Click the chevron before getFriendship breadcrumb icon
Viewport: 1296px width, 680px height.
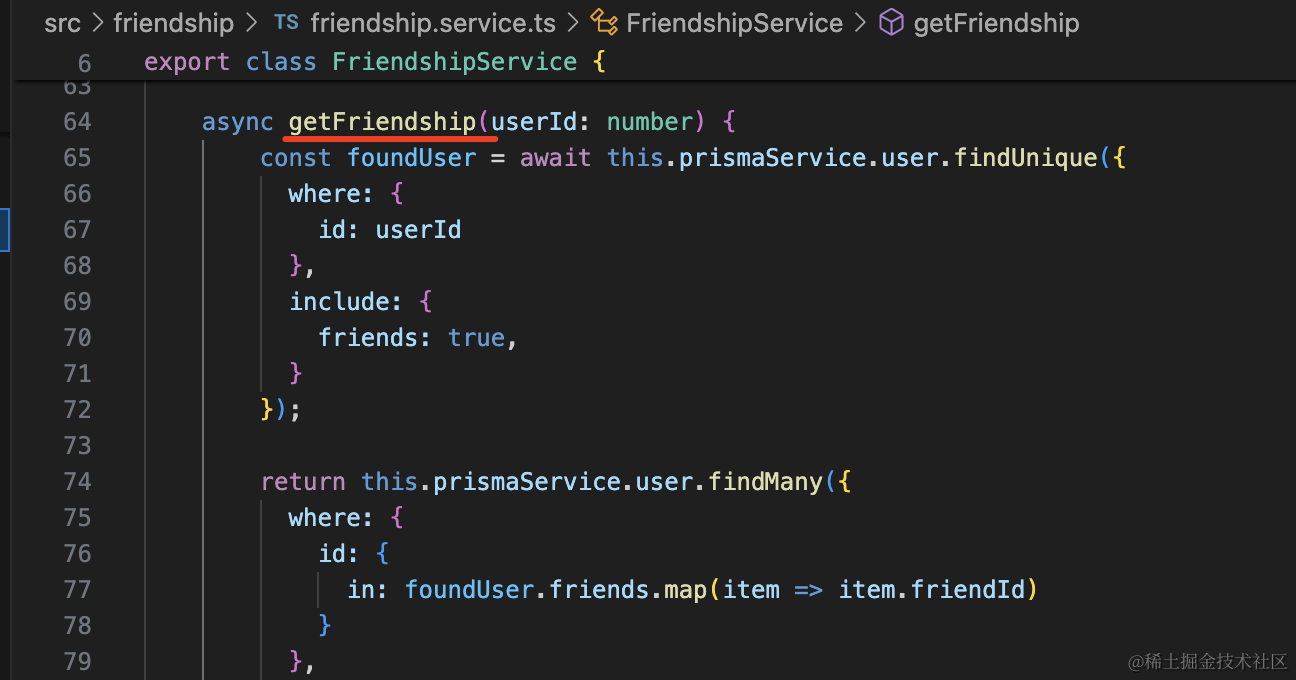tap(860, 23)
